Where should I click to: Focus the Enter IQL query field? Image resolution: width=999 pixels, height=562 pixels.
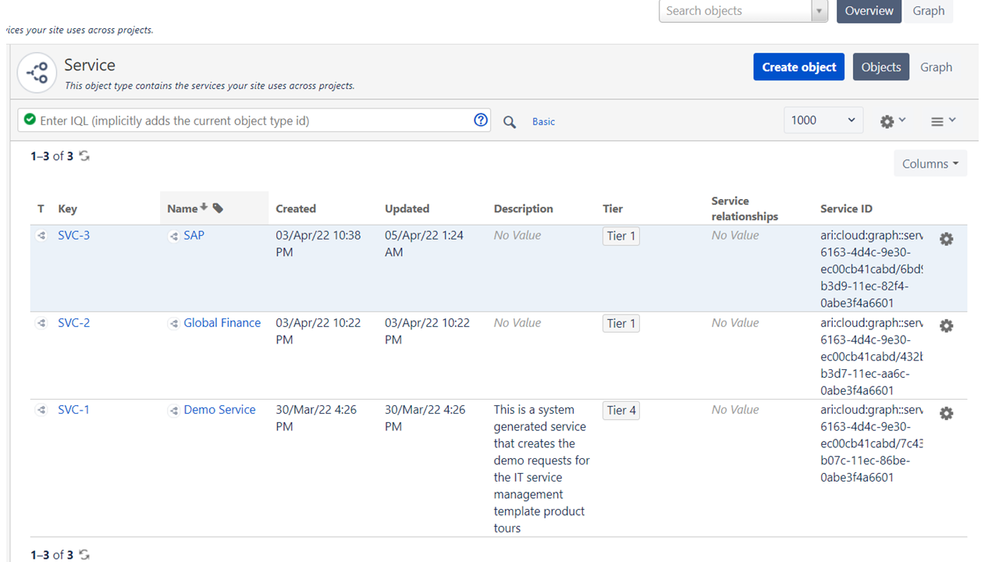point(255,120)
